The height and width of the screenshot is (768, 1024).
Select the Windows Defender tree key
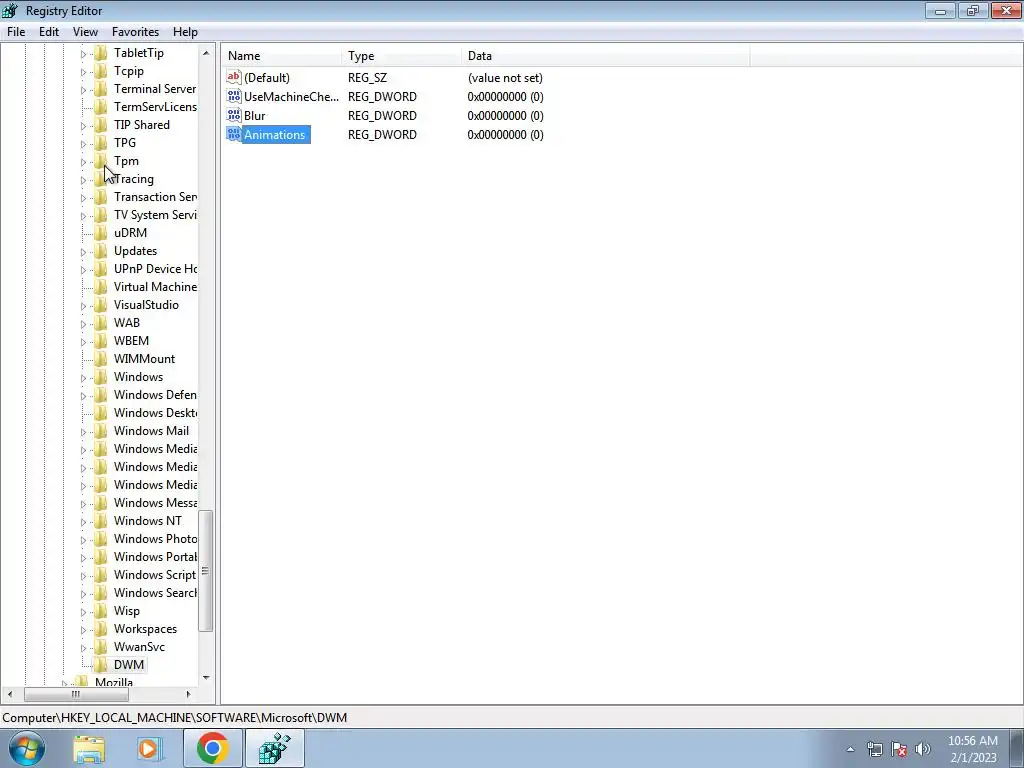[155, 395]
